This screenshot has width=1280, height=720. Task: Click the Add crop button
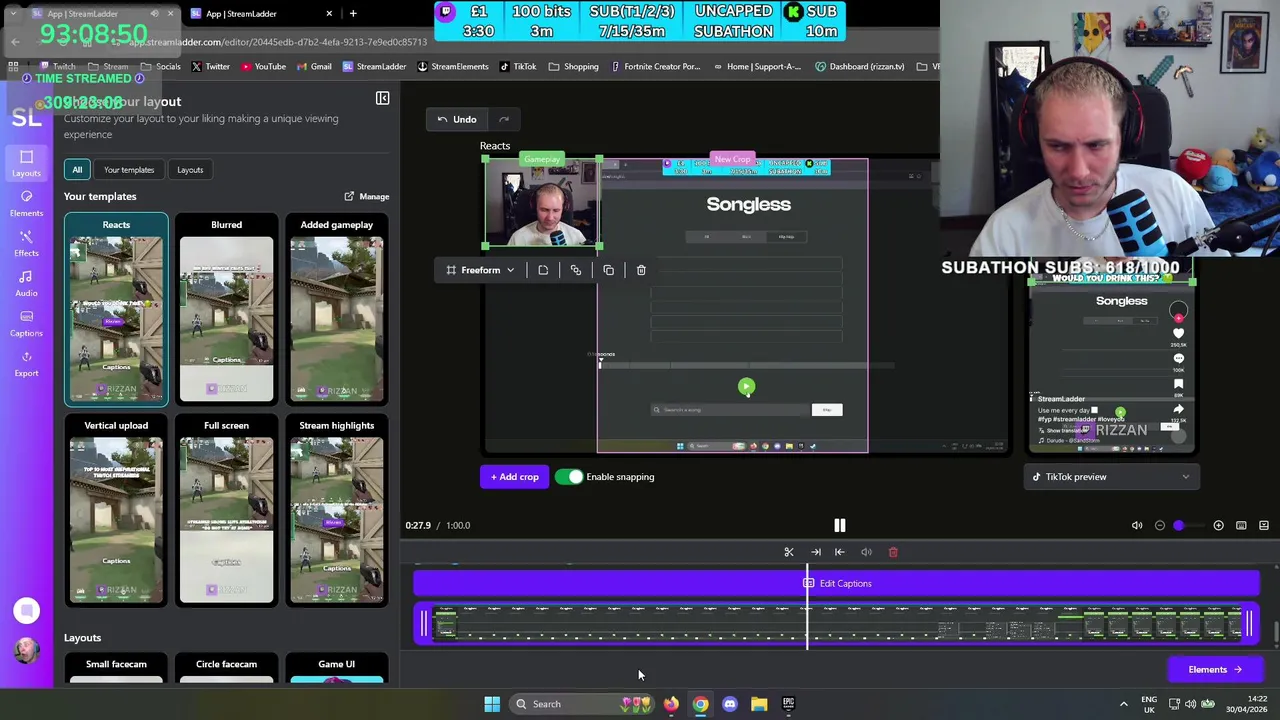[514, 477]
